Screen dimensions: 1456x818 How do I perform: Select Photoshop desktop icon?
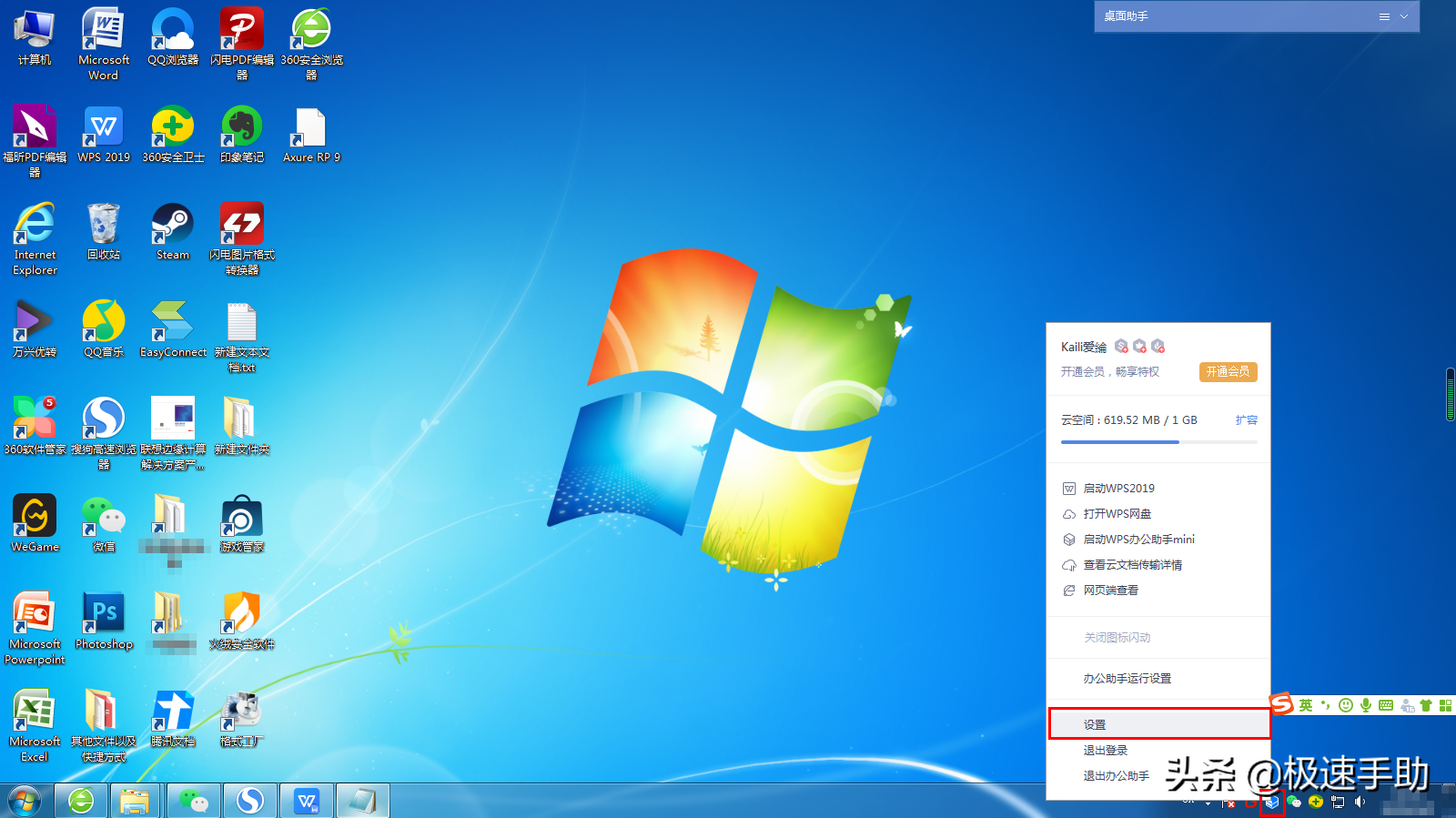pos(104,621)
